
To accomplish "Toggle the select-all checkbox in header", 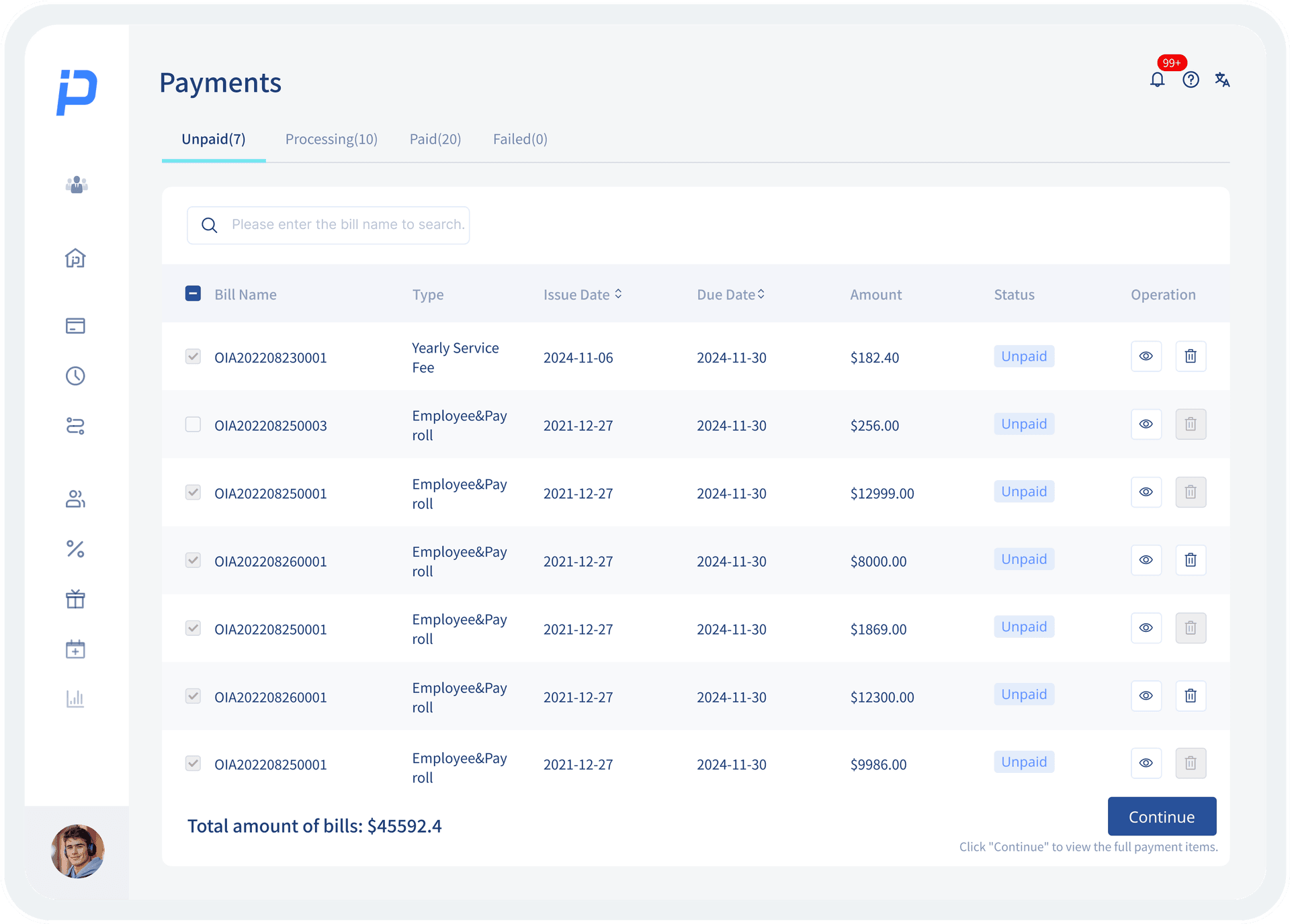I will pyautogui.click(x=193, y=293).
